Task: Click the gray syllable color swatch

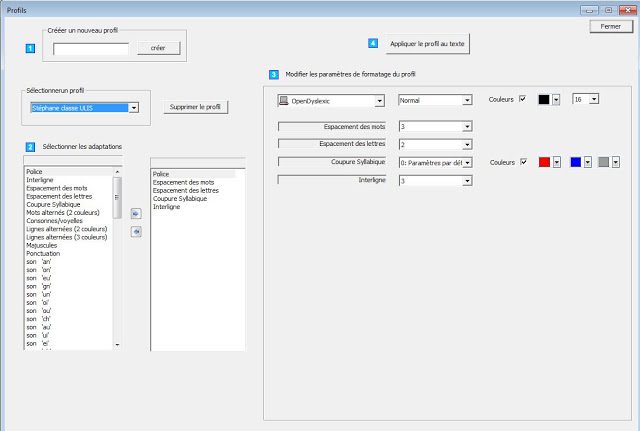Action: coord(604,162)
